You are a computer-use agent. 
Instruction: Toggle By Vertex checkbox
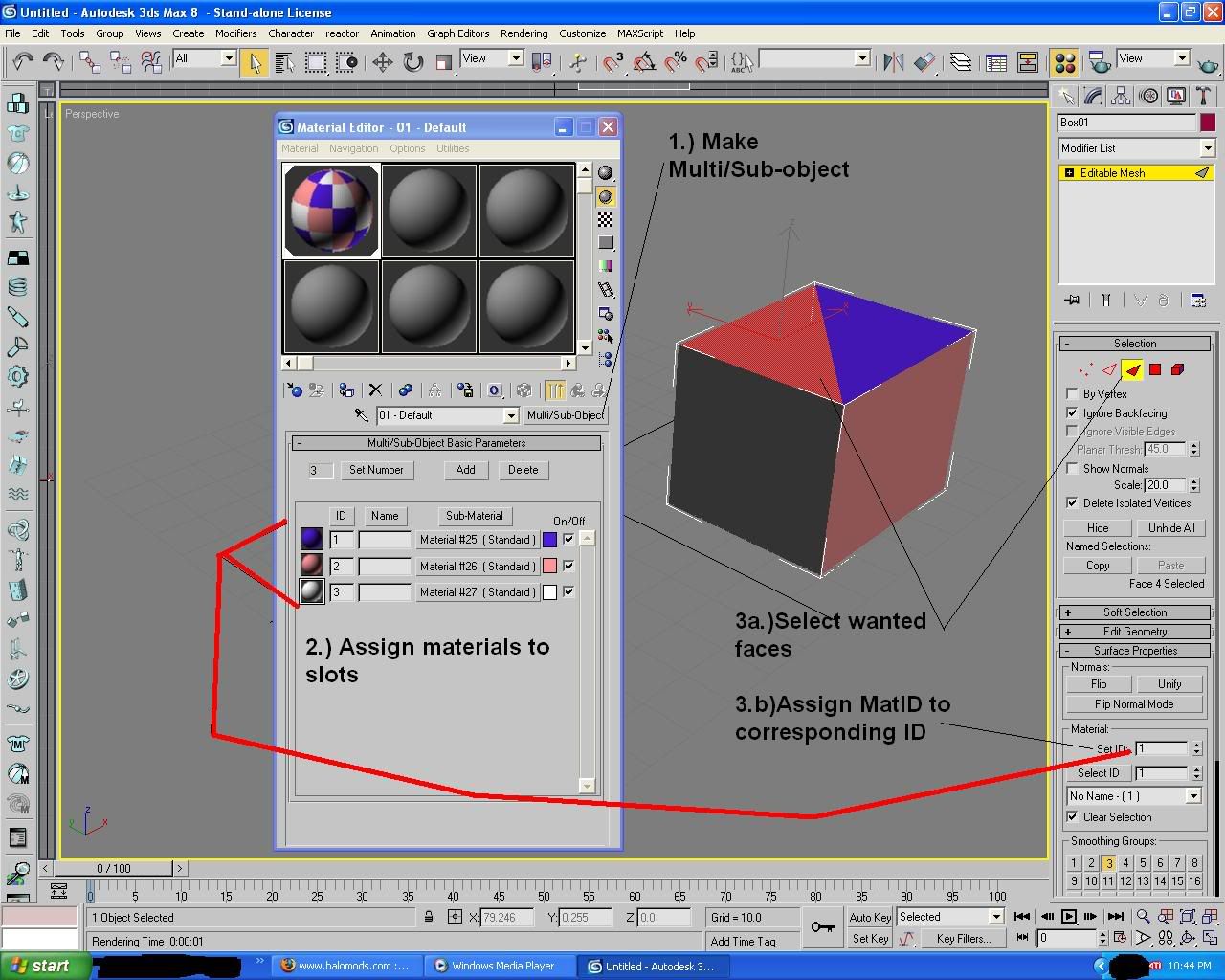click(x=1072, y=394)
